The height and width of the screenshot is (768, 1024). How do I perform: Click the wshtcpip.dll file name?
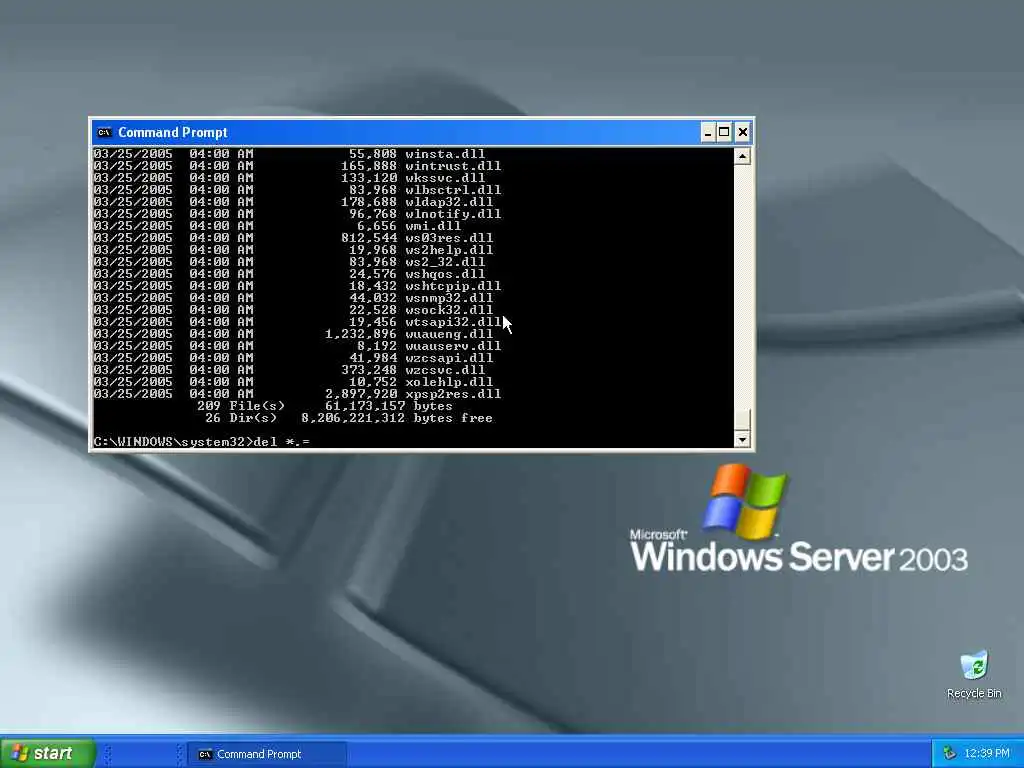pos(453,285)
